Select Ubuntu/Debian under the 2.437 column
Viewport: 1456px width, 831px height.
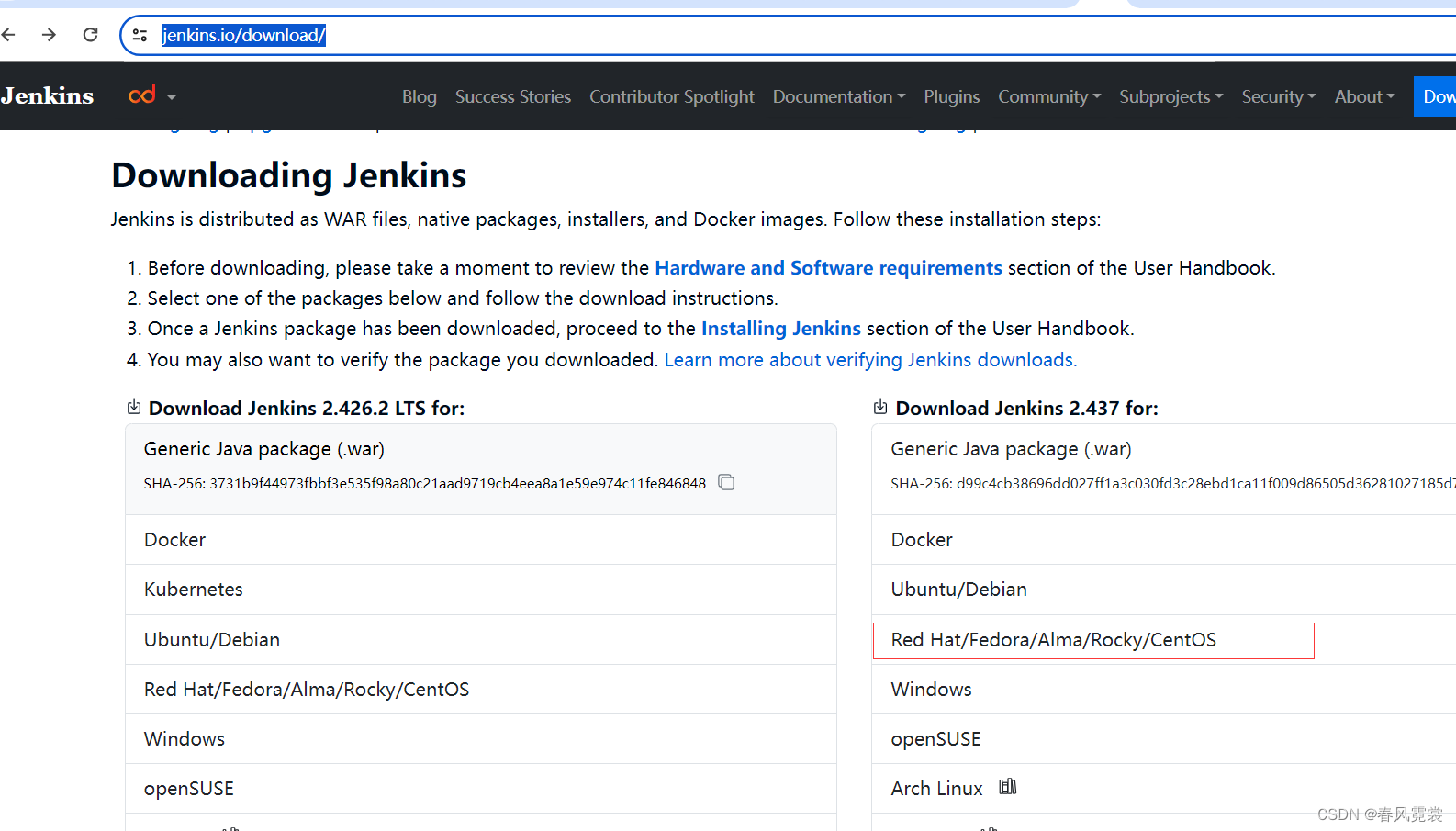1164,590
